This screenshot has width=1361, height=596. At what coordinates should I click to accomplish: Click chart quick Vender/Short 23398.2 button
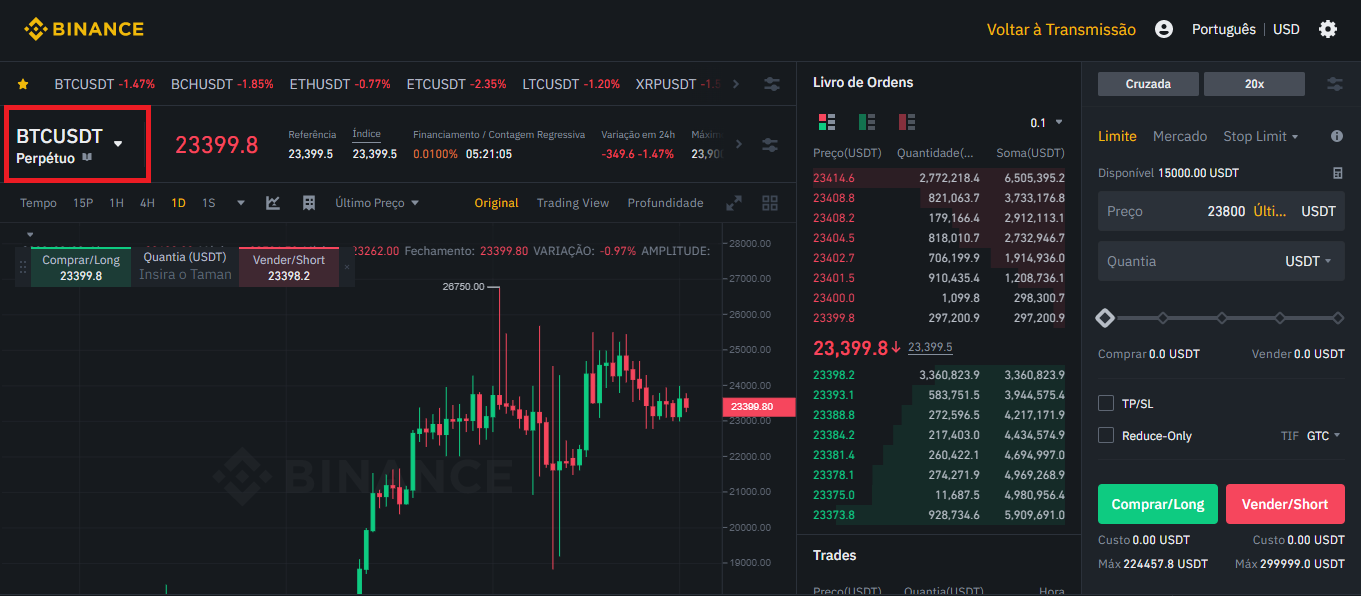(x=289, y=267)
